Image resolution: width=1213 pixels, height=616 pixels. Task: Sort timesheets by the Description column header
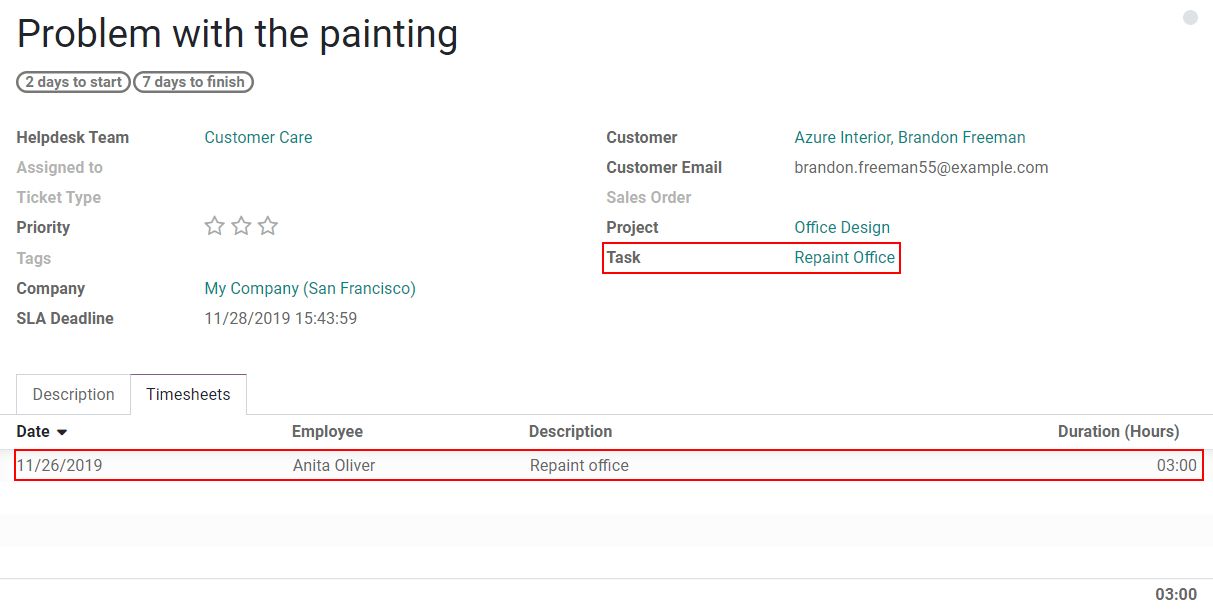(x=570, y=431)
